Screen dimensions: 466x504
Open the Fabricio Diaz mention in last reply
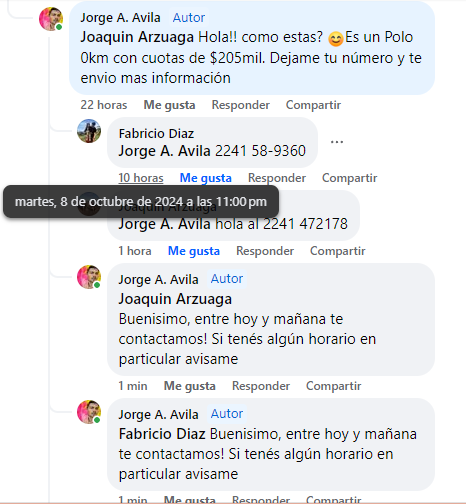[x=162, y=434]
